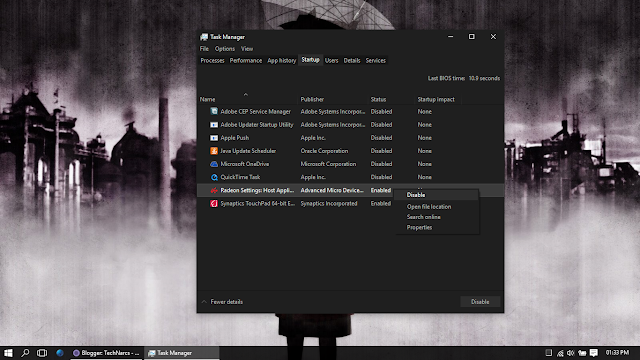The width and height of the screenshot is (640, 360).
Task: Click Task Manager taskbar button
Action: (x=182, y=353)
